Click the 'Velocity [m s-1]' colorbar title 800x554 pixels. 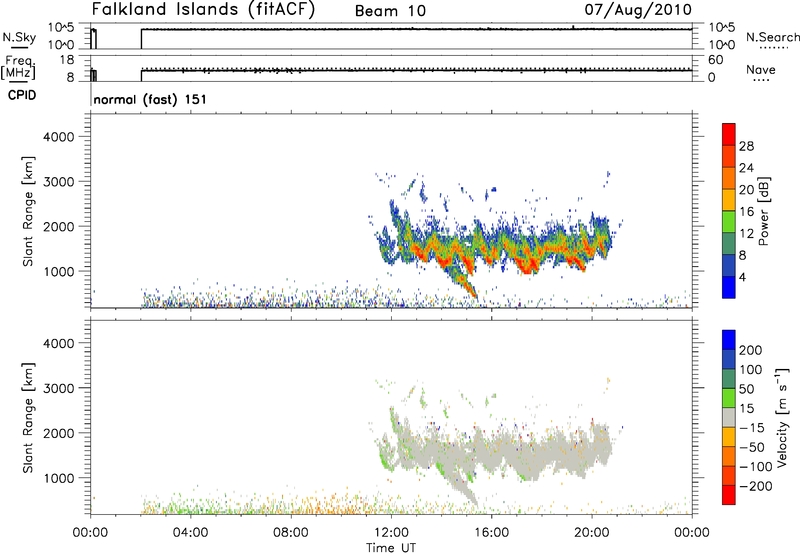pos(781,417)
